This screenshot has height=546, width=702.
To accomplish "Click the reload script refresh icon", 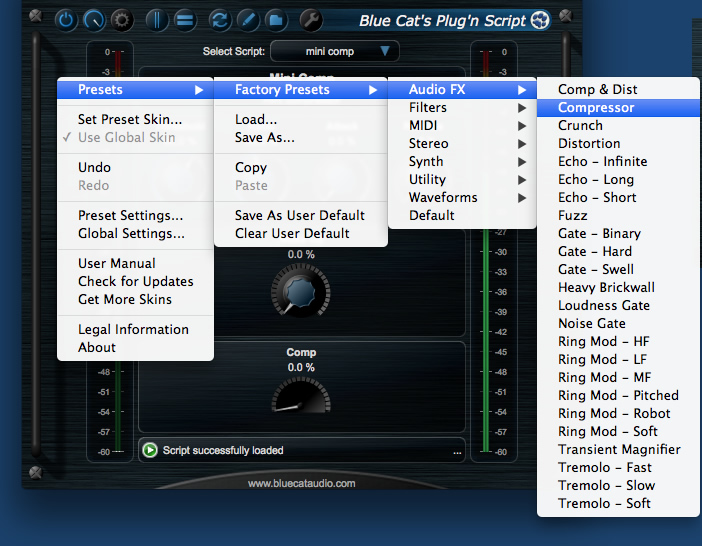I will pyautogui.click(x=220, y=21).
